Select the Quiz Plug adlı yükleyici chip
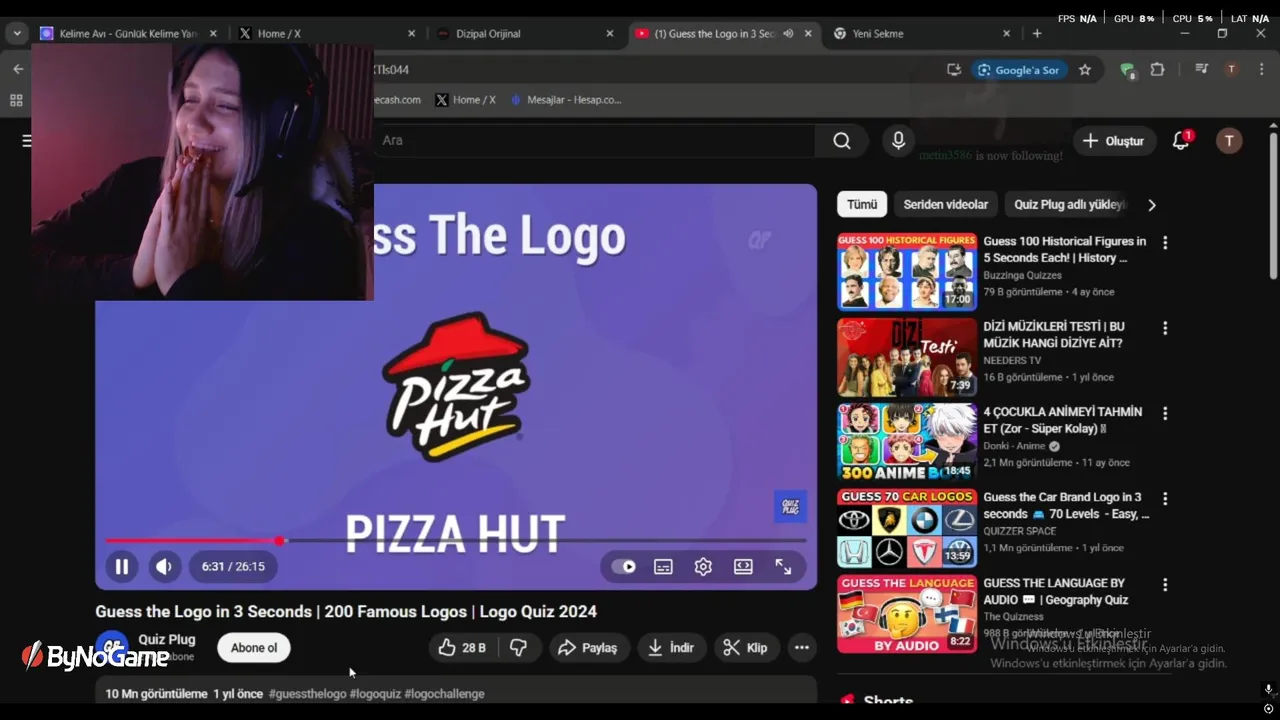The width and height of the screenshot is (1280, 720). (x=1069, y=204)
